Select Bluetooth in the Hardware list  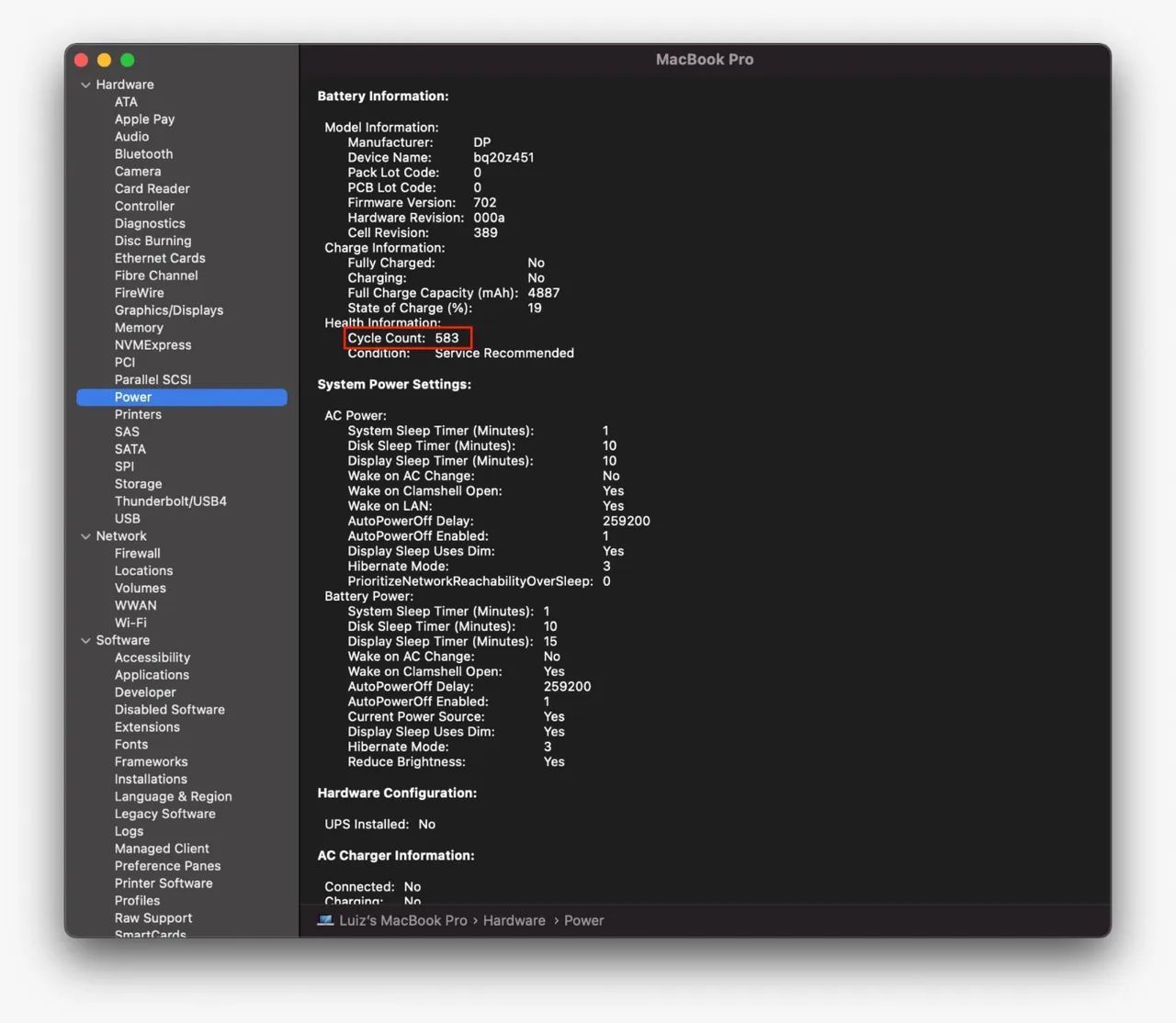pos(143,154)
